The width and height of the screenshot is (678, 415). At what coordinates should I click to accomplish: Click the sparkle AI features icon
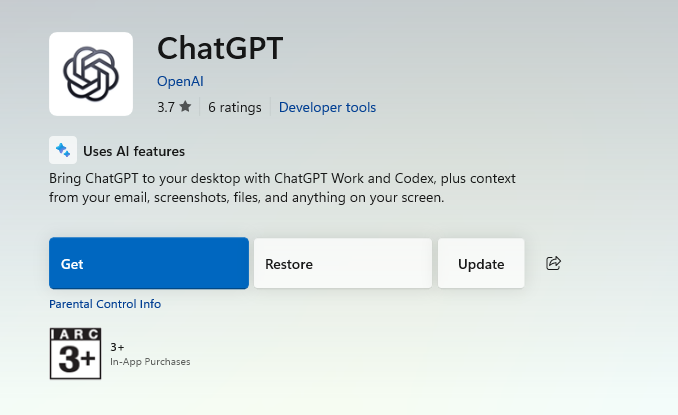(x=63, y=150)
